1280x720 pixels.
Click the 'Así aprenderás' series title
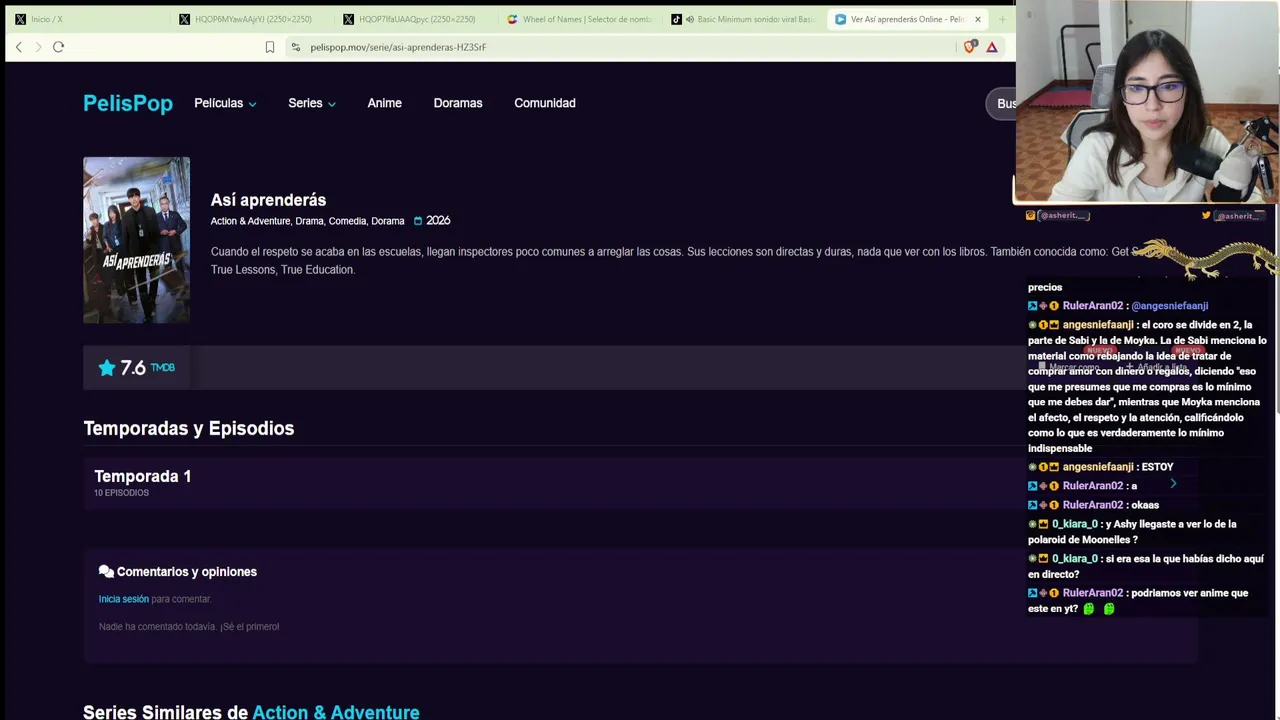(268, 200)
